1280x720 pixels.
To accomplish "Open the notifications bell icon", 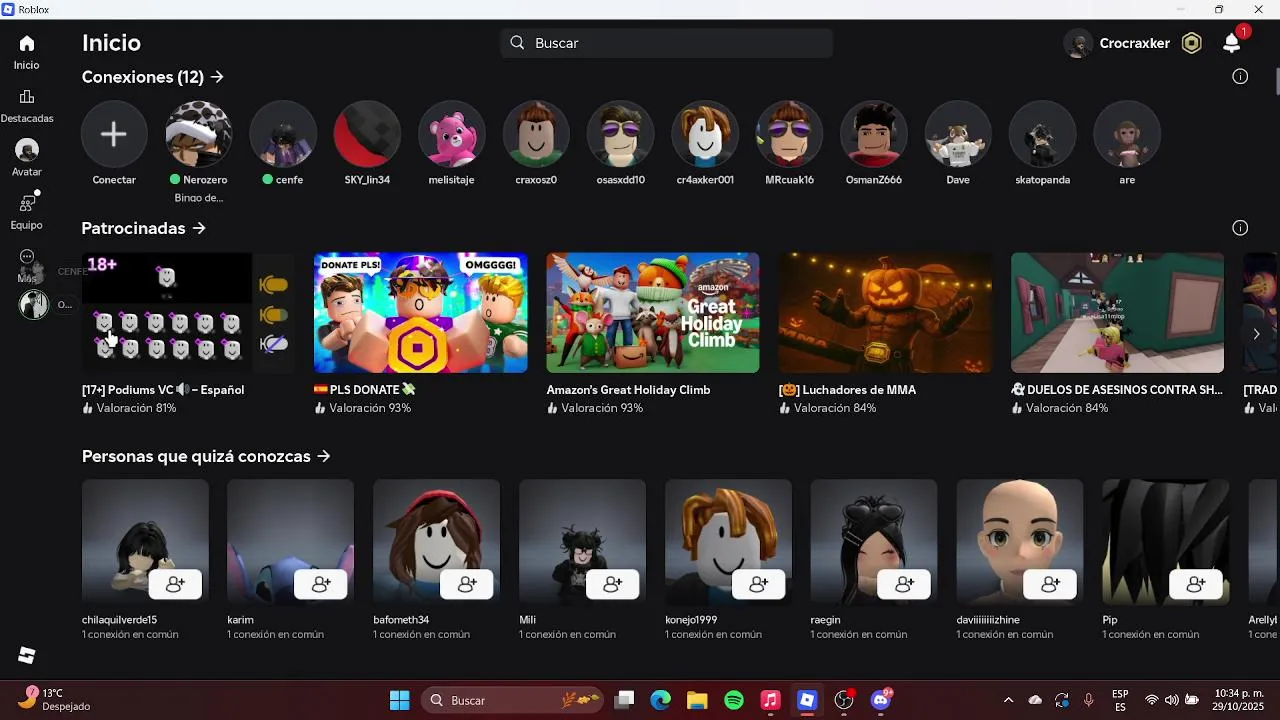I will [1232, 43].
